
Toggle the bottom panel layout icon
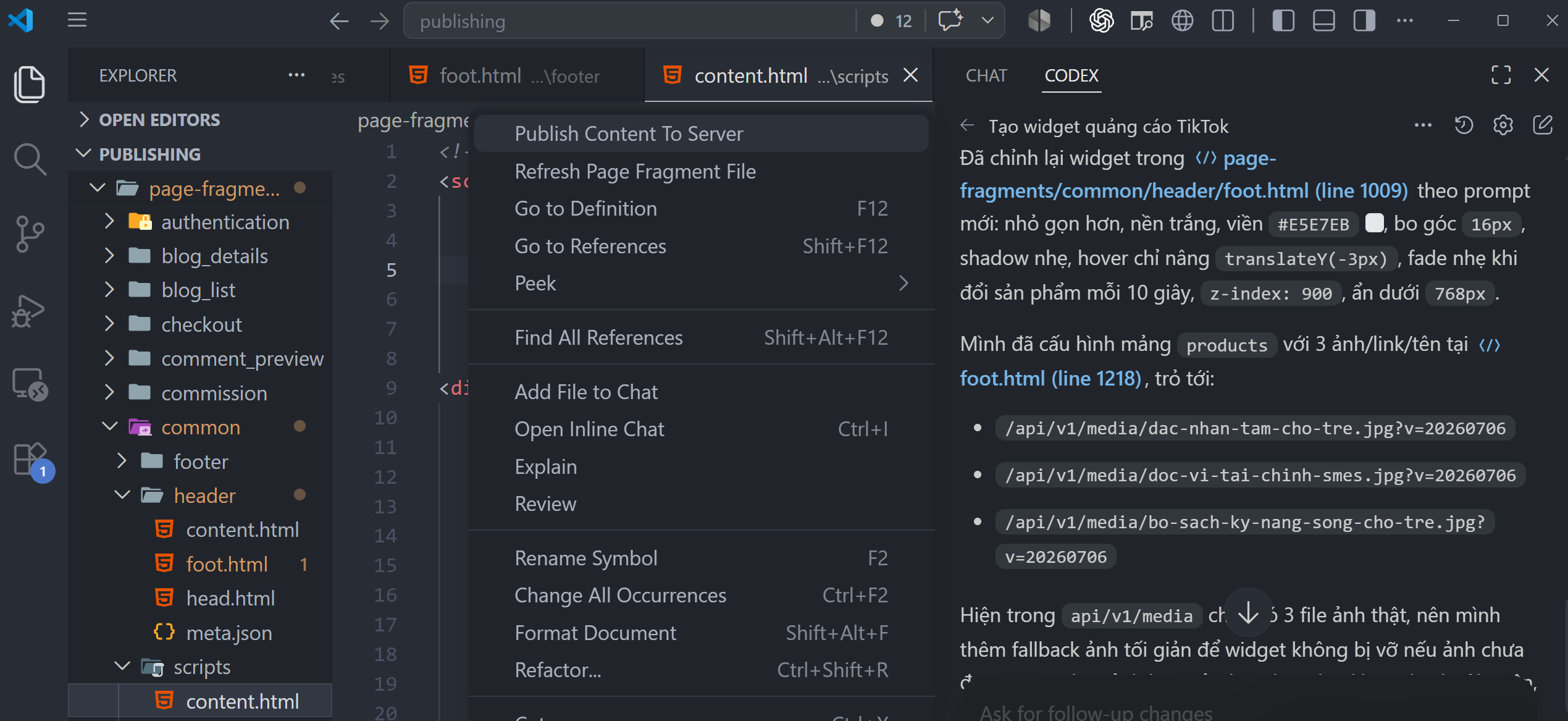pyautogui.click(x=1323, y=21)
